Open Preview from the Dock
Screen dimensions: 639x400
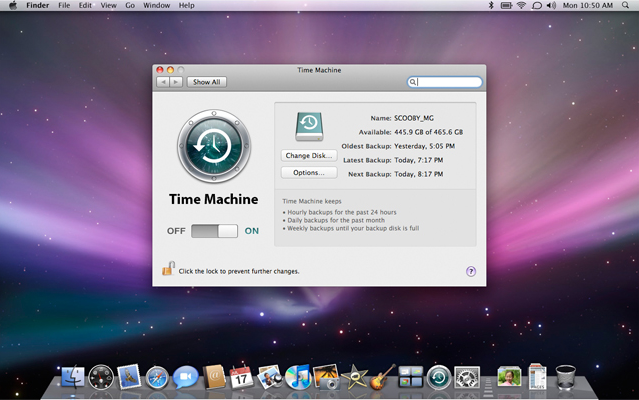[269, 377]
